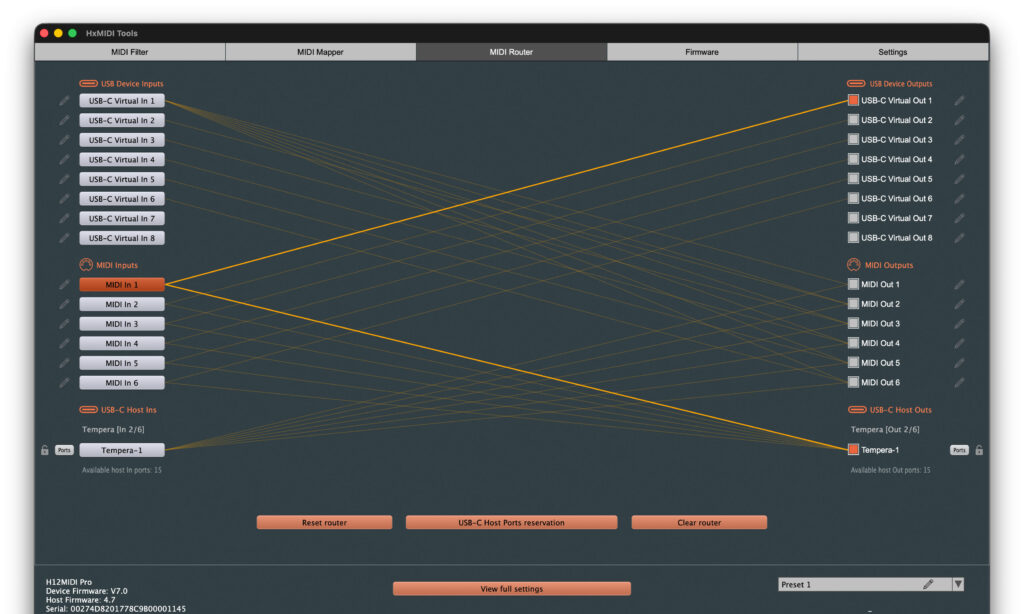Click the MIDI Outputs DIN connector icon

pos(854,265)
